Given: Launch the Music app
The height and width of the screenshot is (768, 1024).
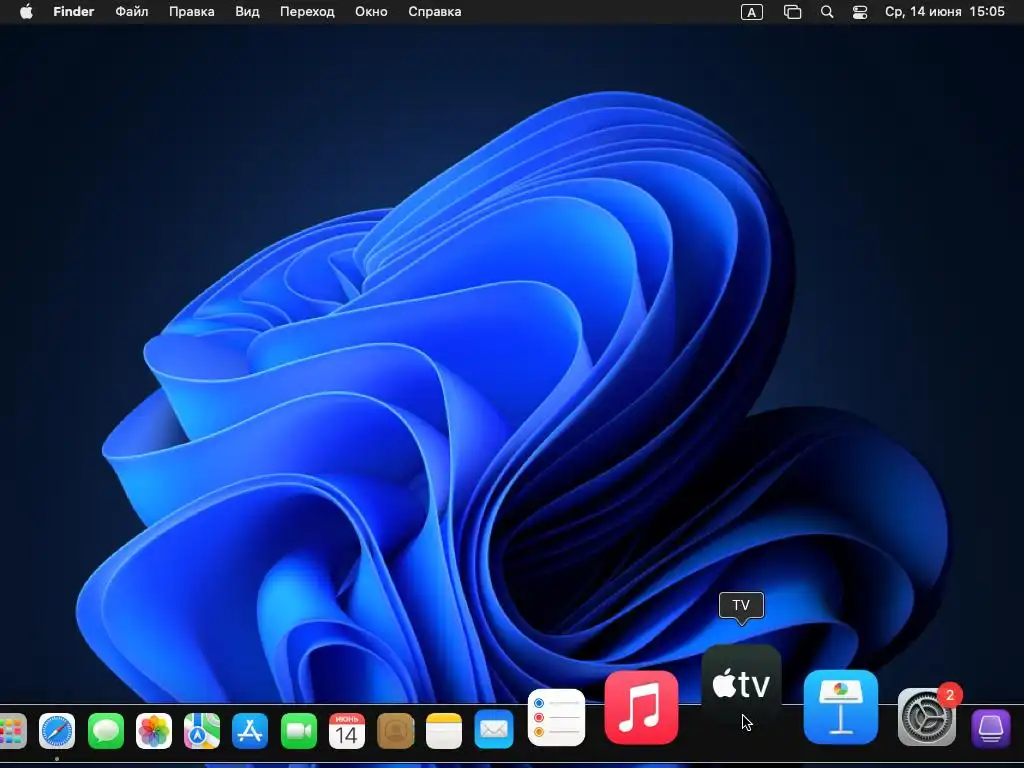Looking at the screenshot, I should [x=641, y=707].
